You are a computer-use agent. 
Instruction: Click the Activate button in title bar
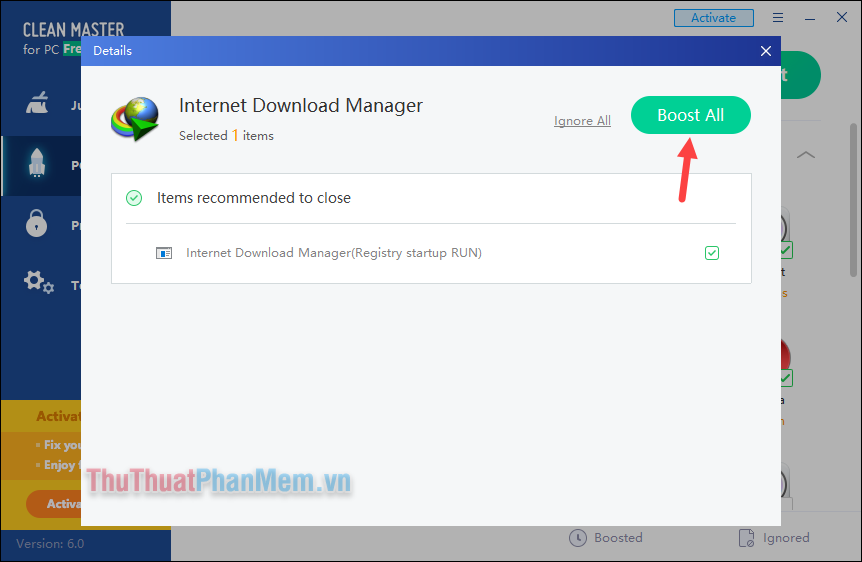point(714,18)
